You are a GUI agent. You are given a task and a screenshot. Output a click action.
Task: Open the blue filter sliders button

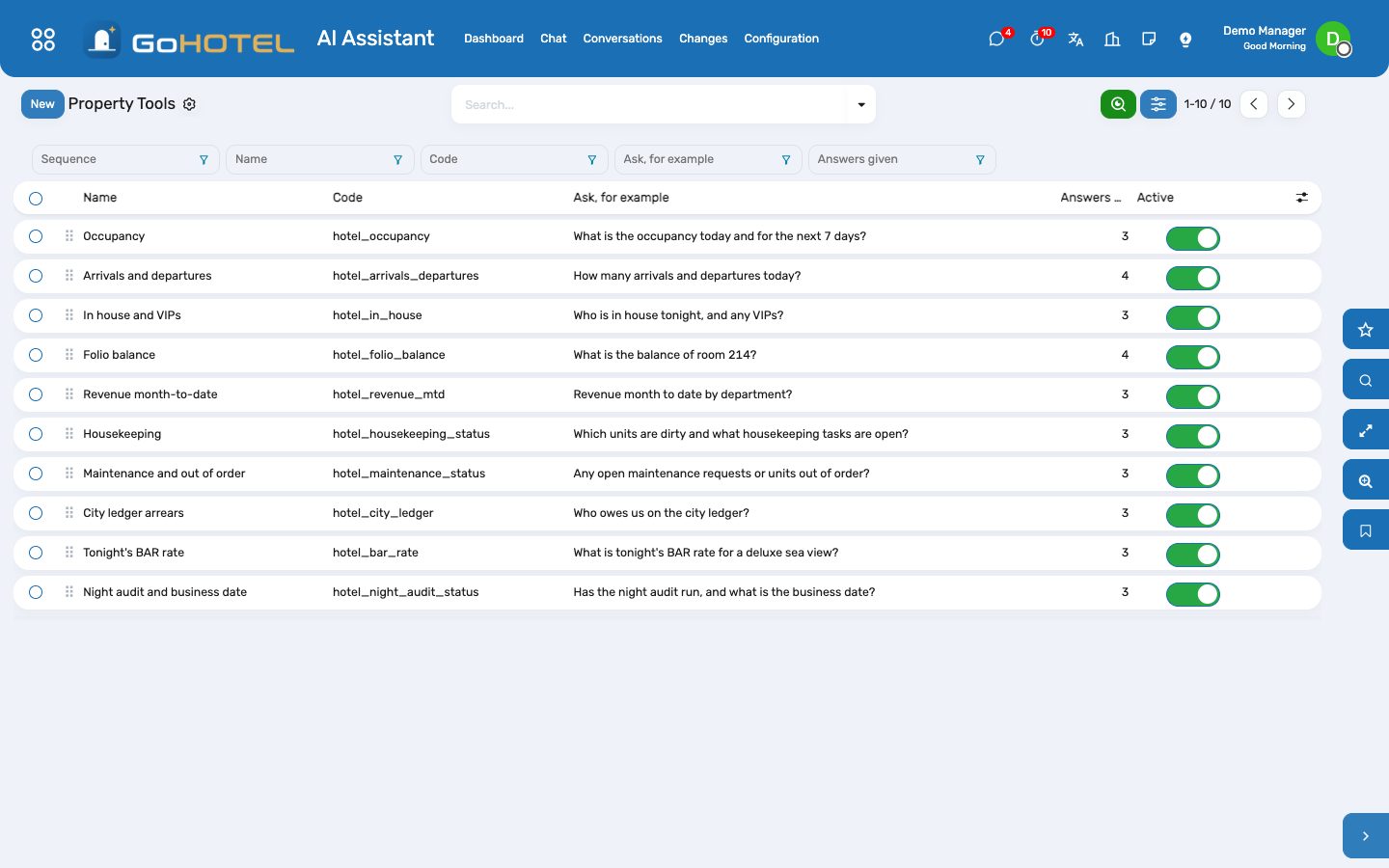1158,104
